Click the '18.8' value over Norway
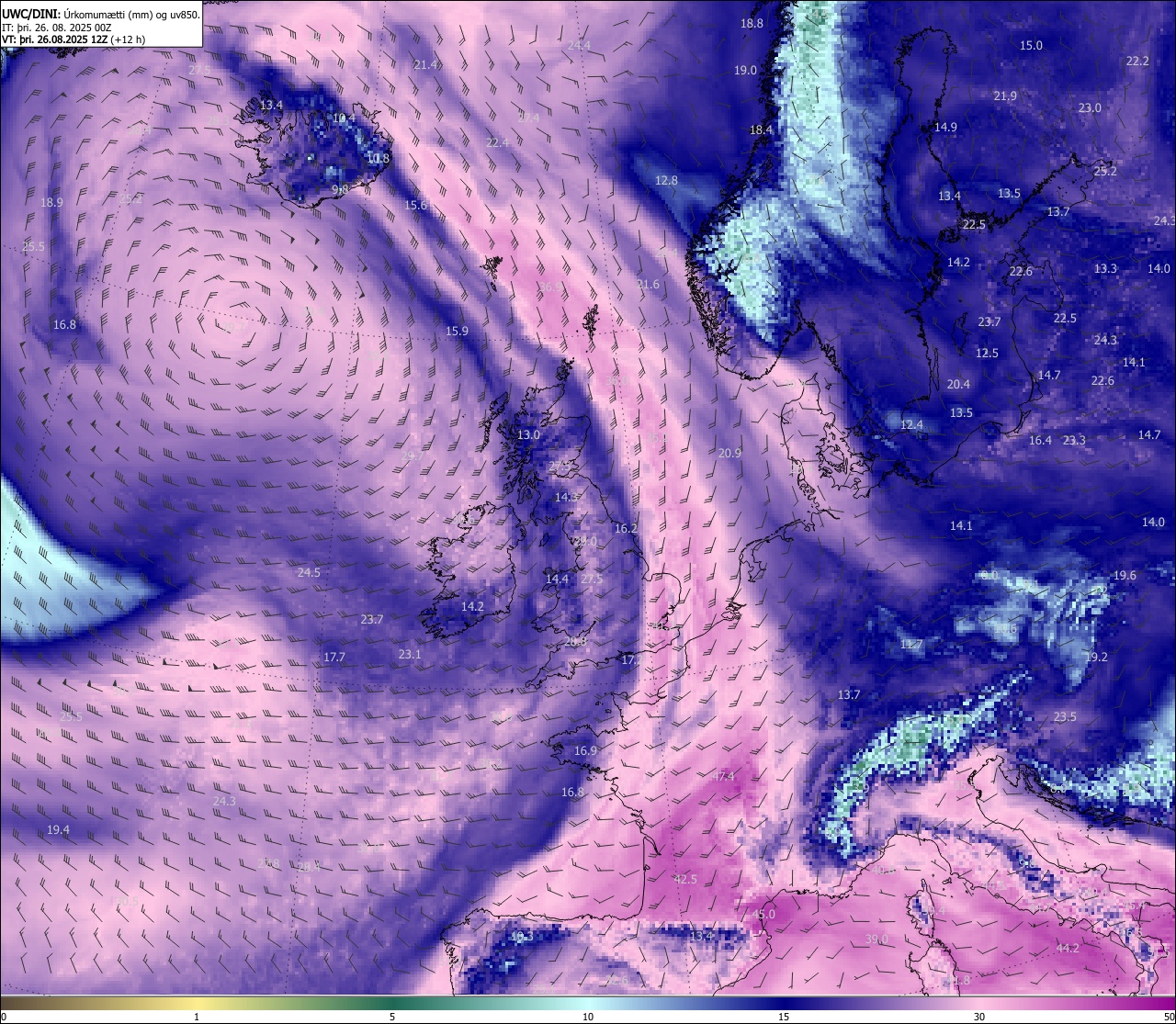This screenshot has height=1024, width=1176. pyautogui.click(x=752, y=23)
